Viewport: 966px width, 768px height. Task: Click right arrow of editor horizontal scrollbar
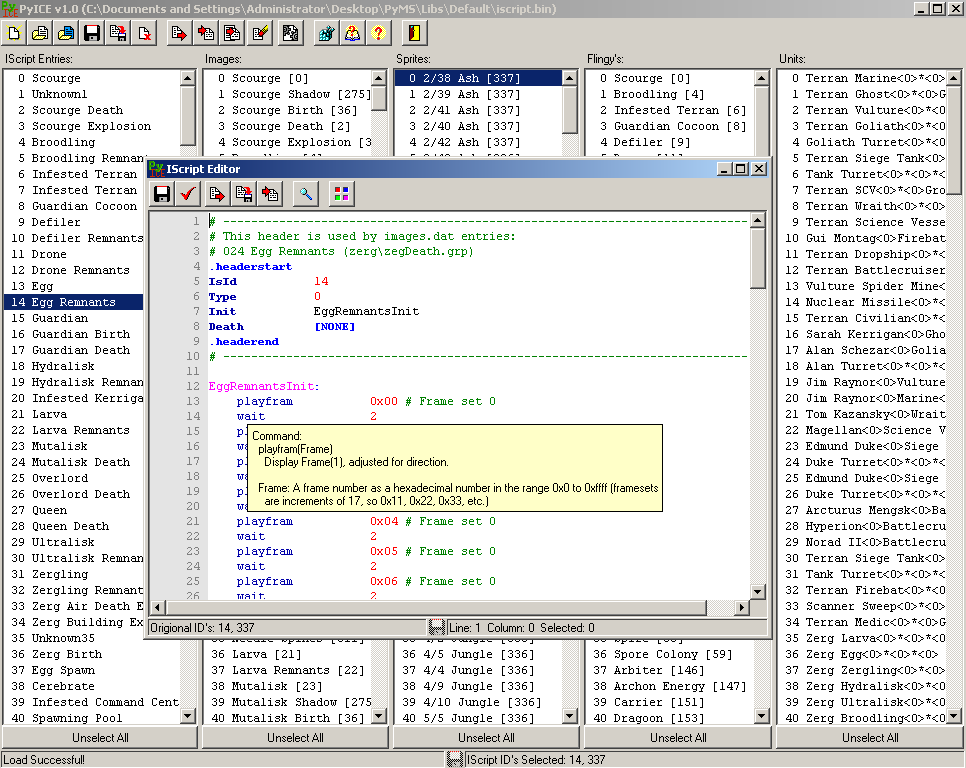[x=742, y=607]
